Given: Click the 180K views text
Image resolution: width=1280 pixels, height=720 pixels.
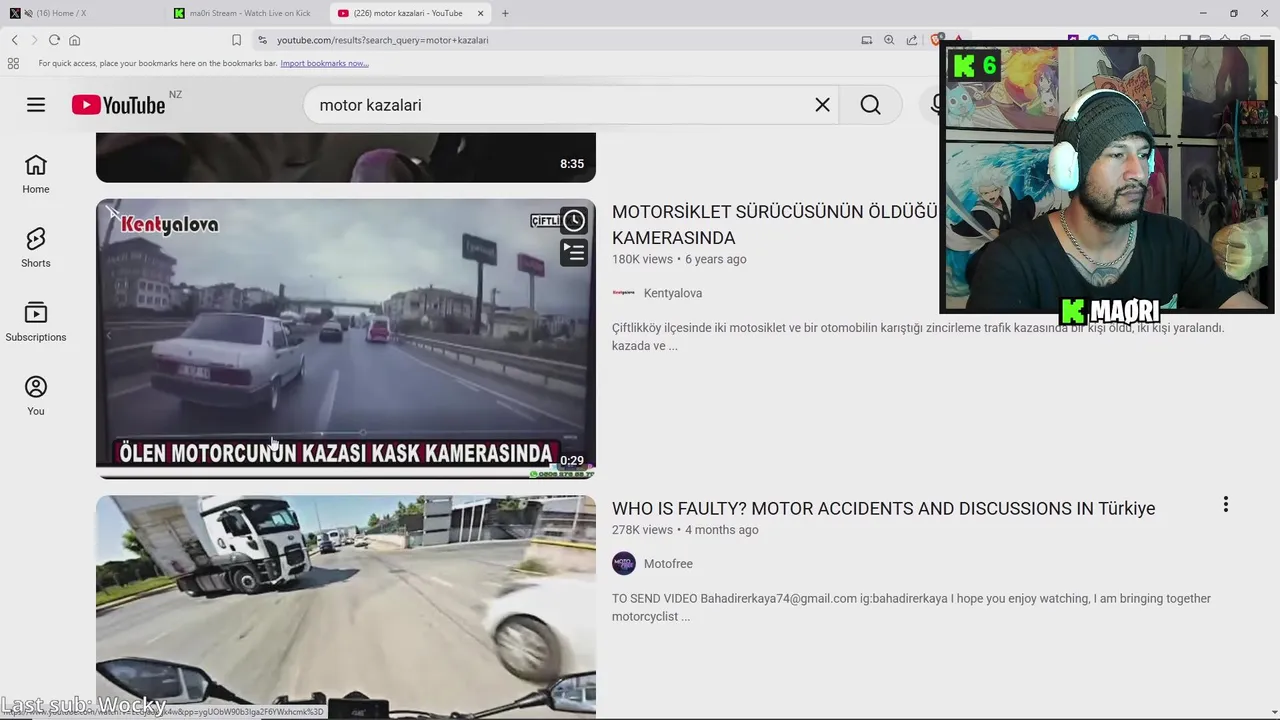Looking at the screenshot, I should point(642,259).
